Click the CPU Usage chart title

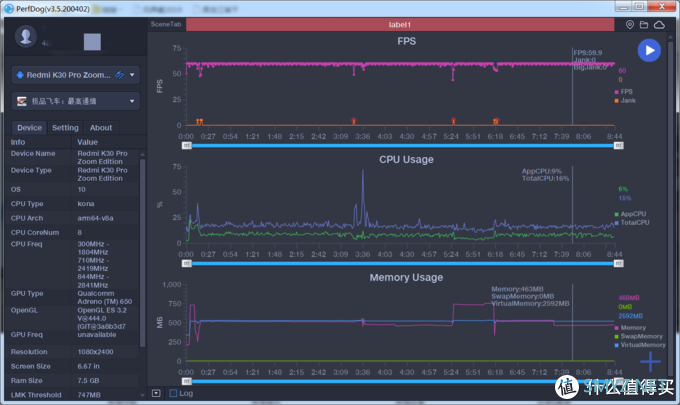406,160
